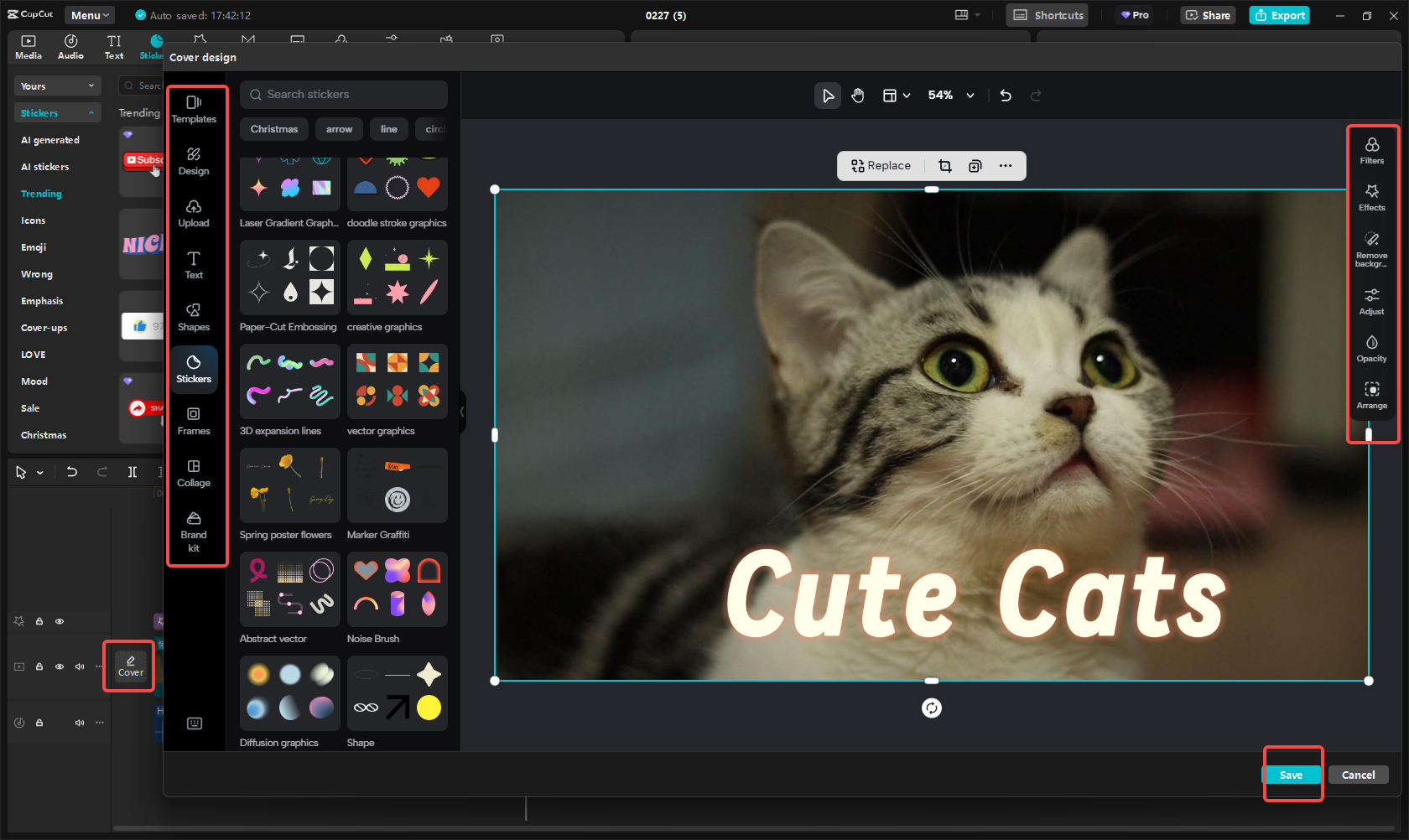Screen dimensions: 1409x840
Task: Mute the video track speaker icon
Action: tap(79, 666)
